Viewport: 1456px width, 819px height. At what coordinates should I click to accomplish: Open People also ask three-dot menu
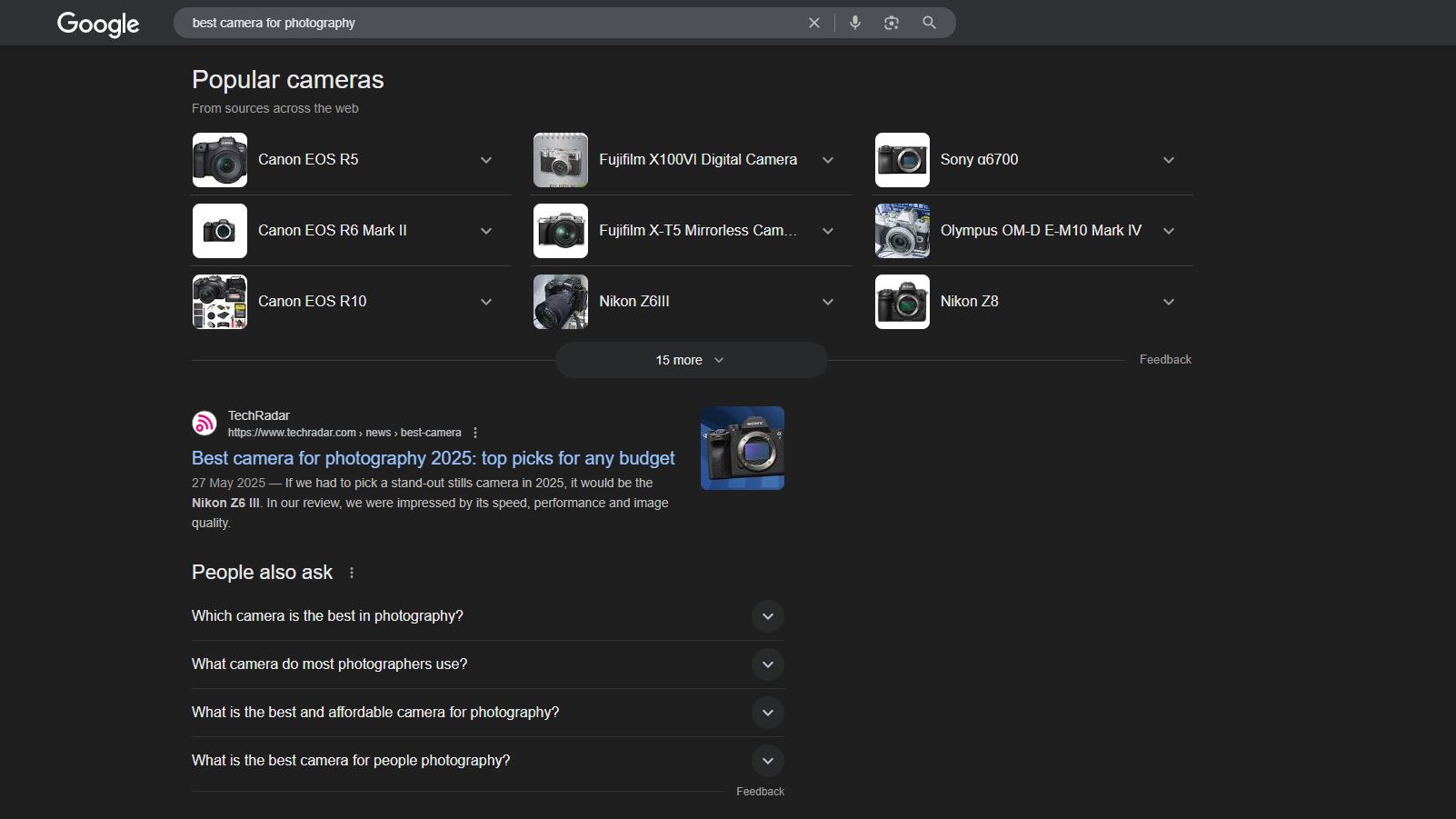pyautogui.click(x=352, y=573)
